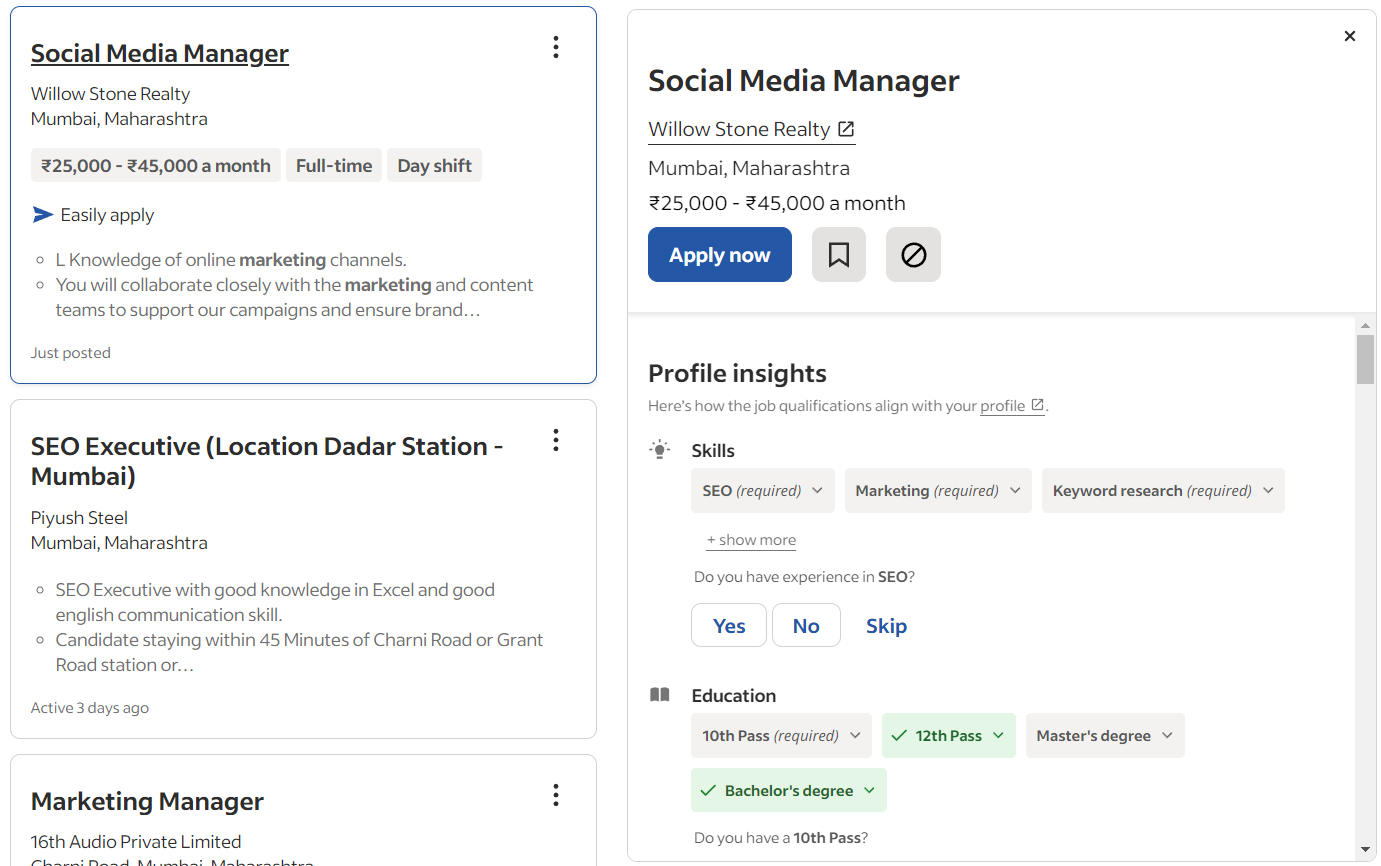Answer Yes to SEO experience
Image resolution: width=1381 pixels, height=866 pixels.
click(x=729, y=626)
